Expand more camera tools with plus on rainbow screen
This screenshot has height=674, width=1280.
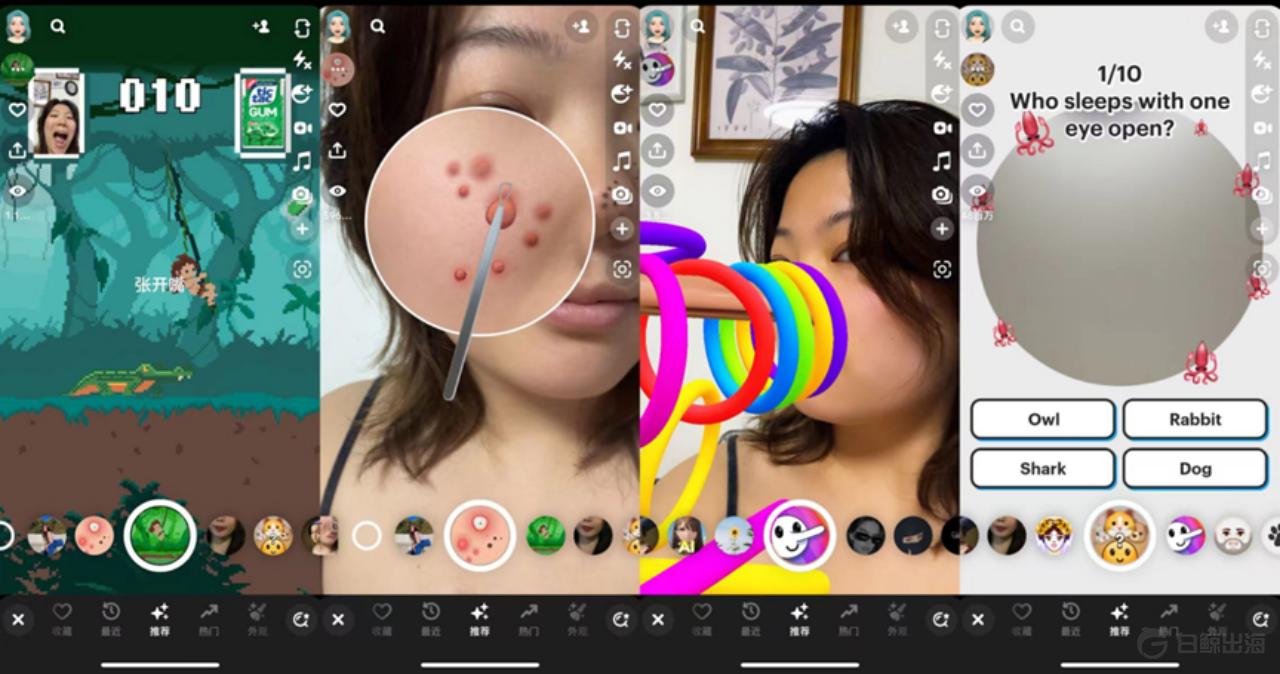point(942,229)
